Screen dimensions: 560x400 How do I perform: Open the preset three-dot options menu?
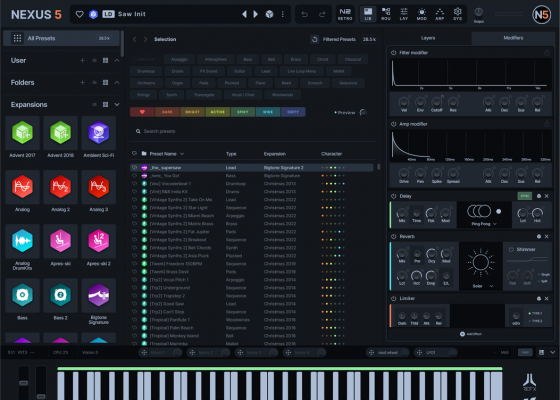point(282,14)
